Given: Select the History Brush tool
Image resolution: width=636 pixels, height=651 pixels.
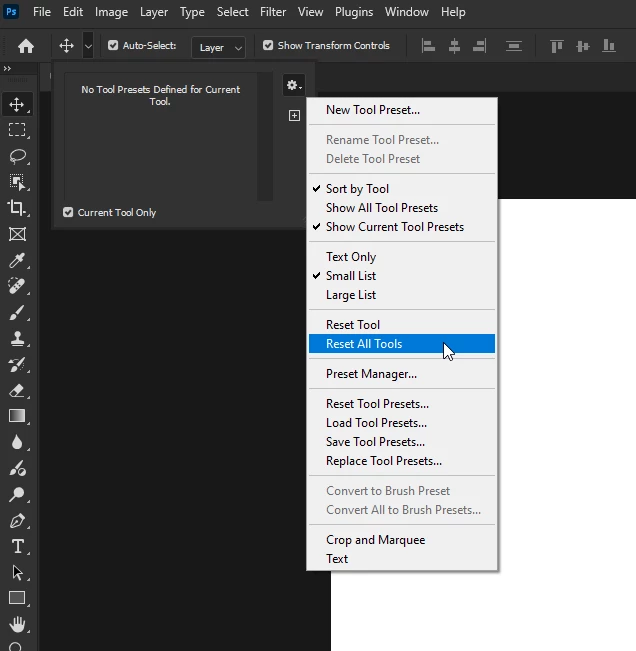Looking at the screenshot, I should pos(17,365).
